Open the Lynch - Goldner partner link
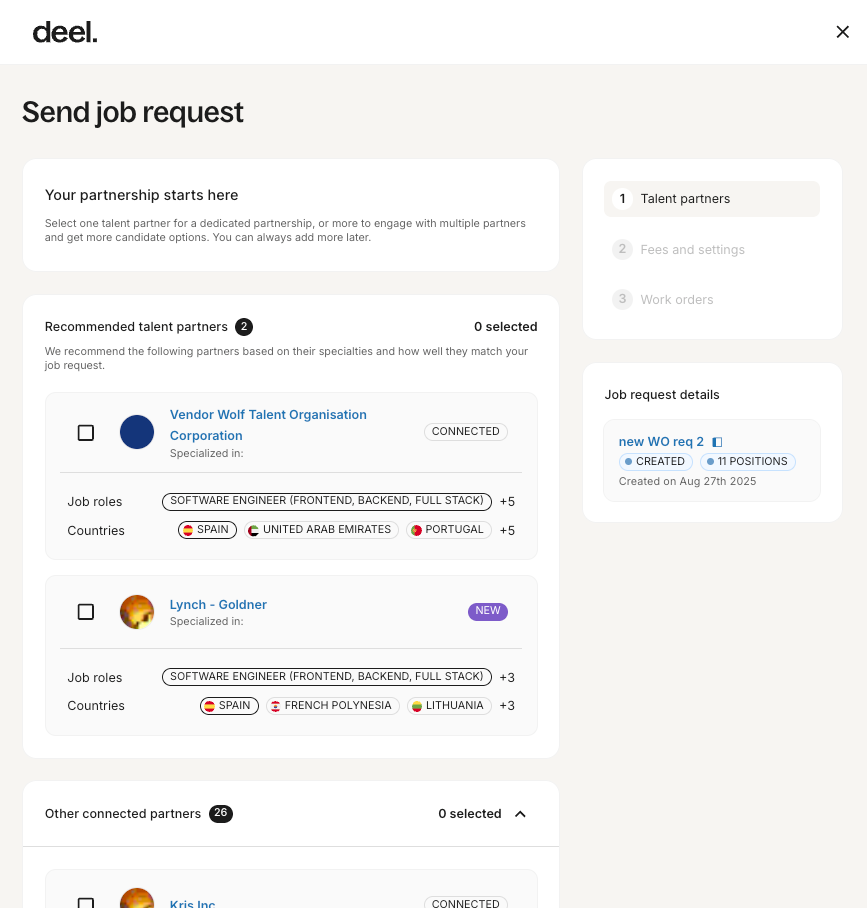Viewport: 867px width, 908px height. (218, 605)
